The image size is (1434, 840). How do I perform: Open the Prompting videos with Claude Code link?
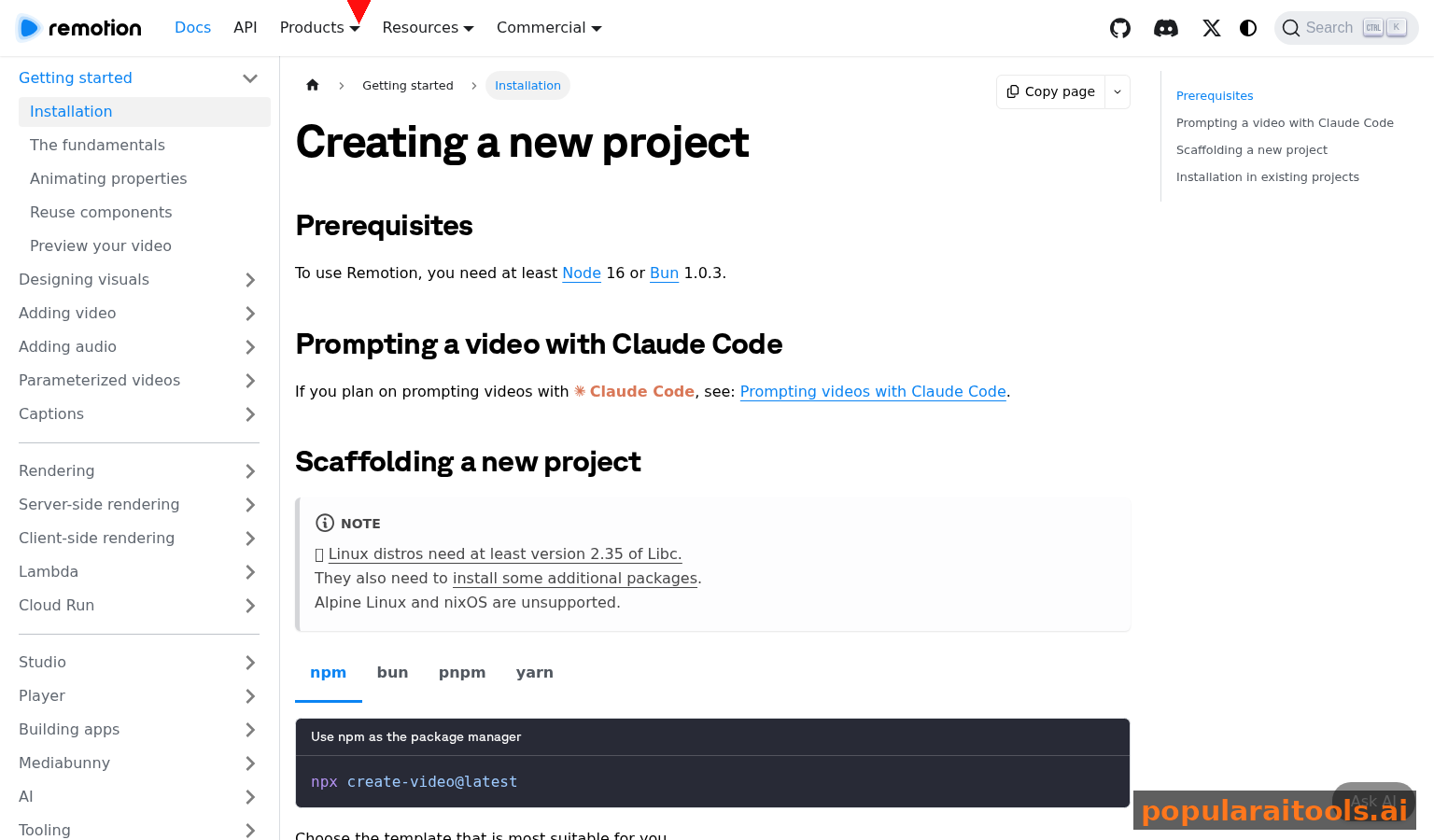(x=872, y=391)
